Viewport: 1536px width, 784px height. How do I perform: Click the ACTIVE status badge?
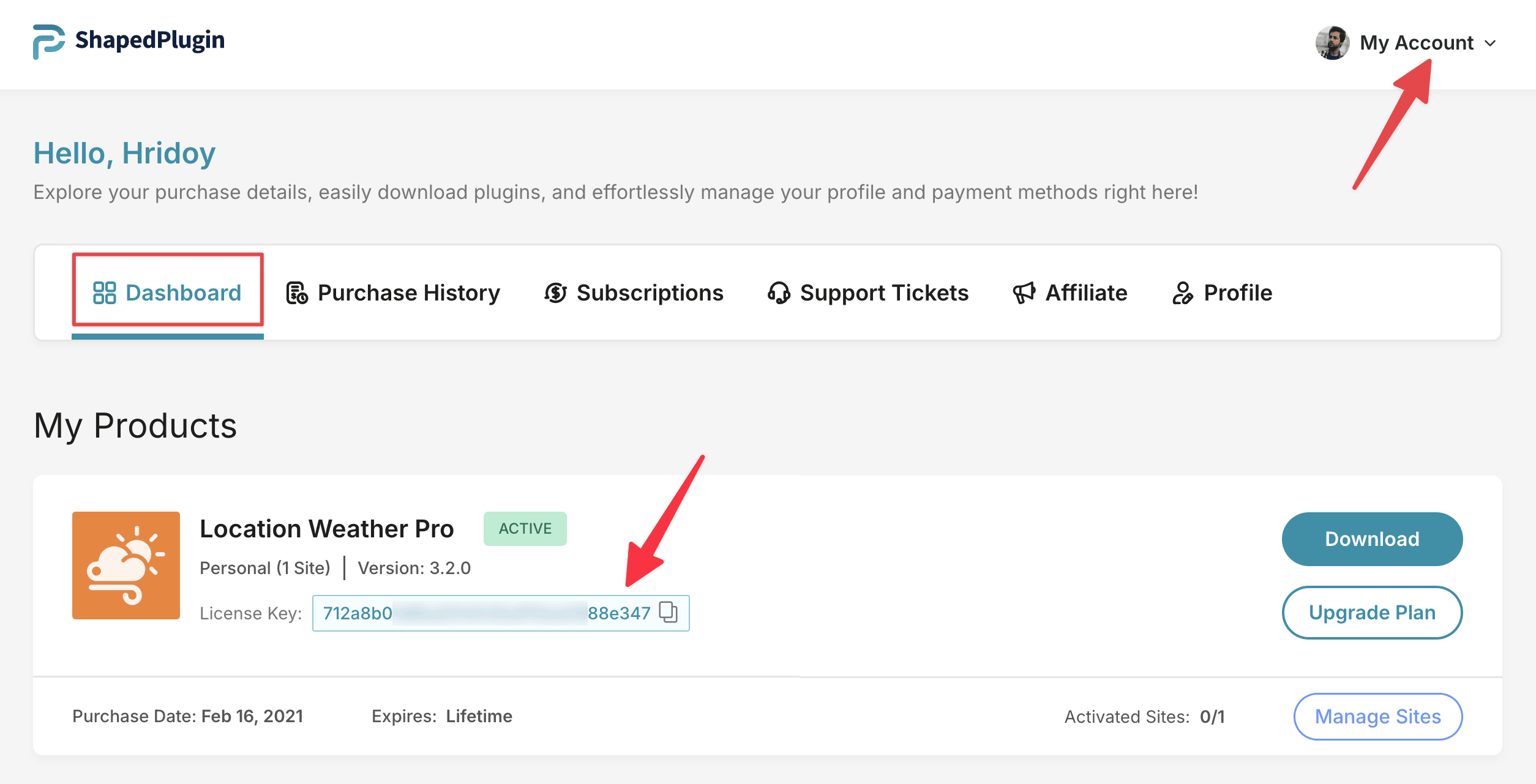pyautogui.click(x=525, y=528)
